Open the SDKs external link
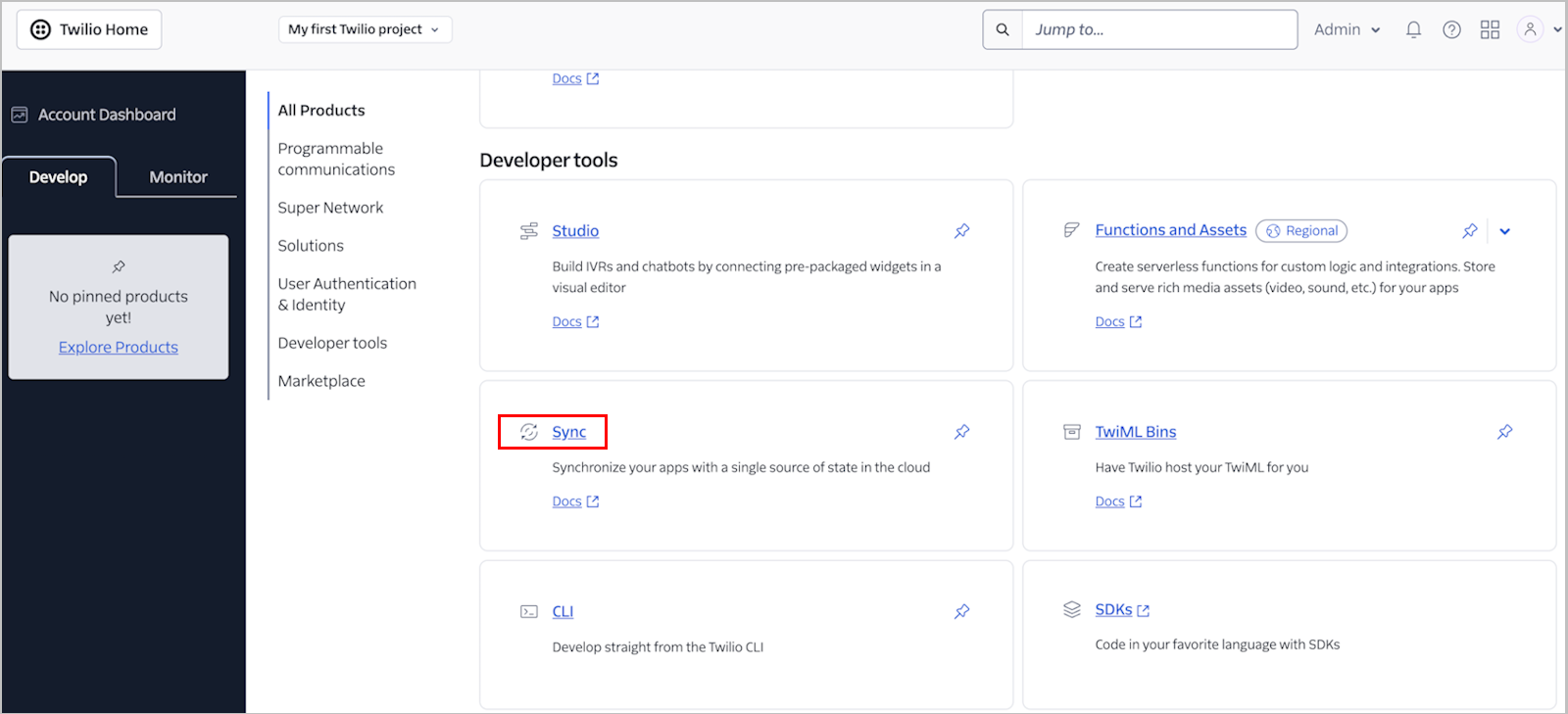The height and width of the screenshot is (714, 1568). point(1122,609)
